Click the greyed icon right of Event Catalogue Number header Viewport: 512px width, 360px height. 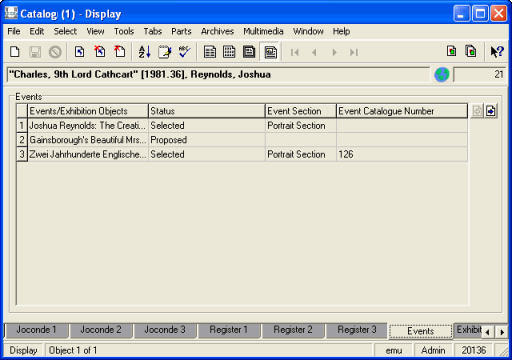477,111
